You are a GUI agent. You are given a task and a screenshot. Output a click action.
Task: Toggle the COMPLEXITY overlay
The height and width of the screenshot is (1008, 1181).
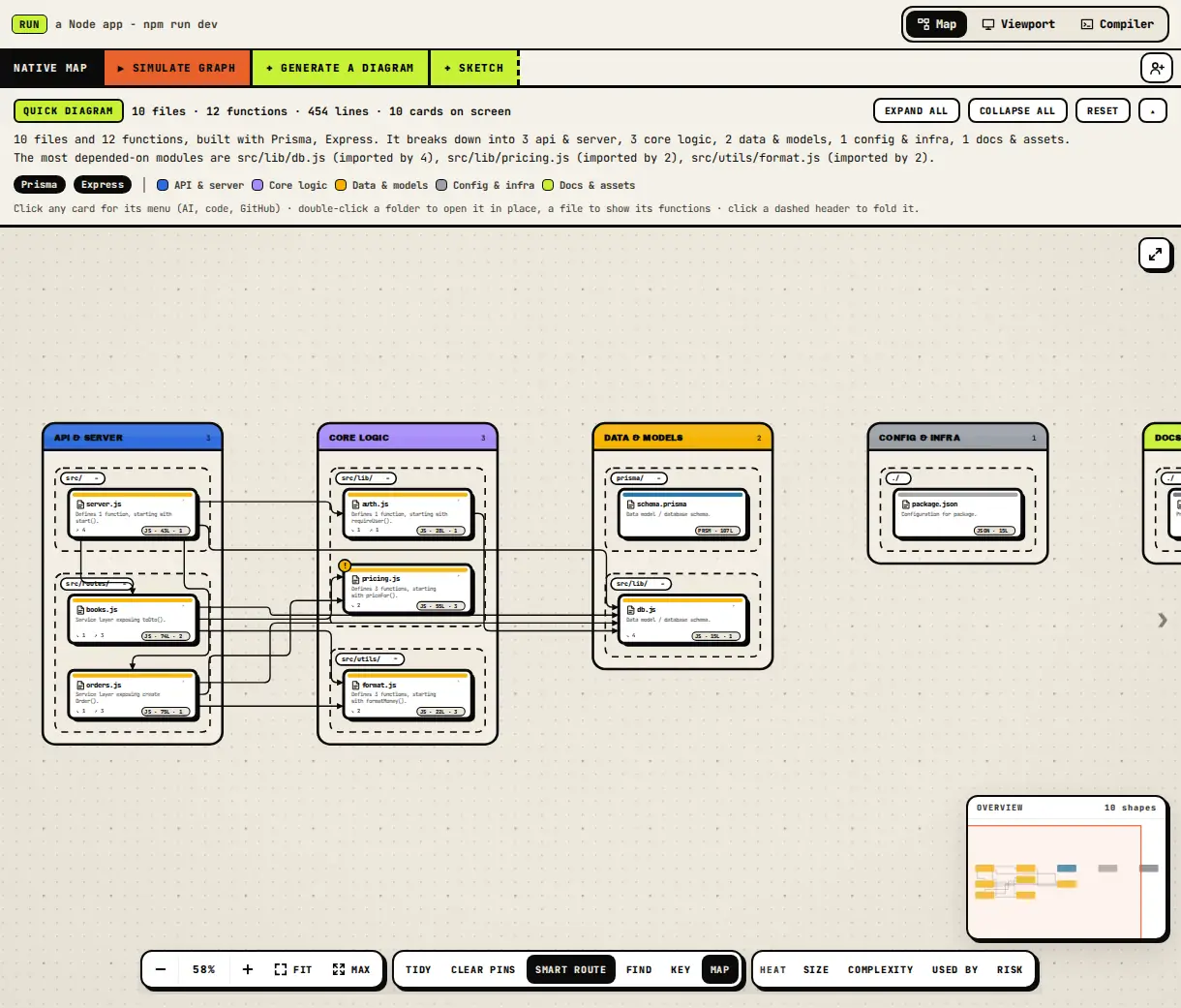click(x=881, y=969)
